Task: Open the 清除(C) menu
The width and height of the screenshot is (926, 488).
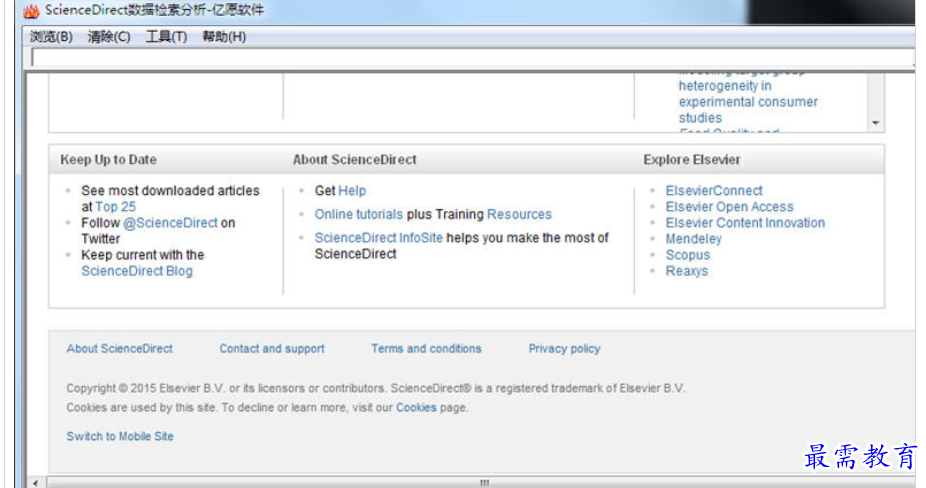Action: click(x=109, y=37)
